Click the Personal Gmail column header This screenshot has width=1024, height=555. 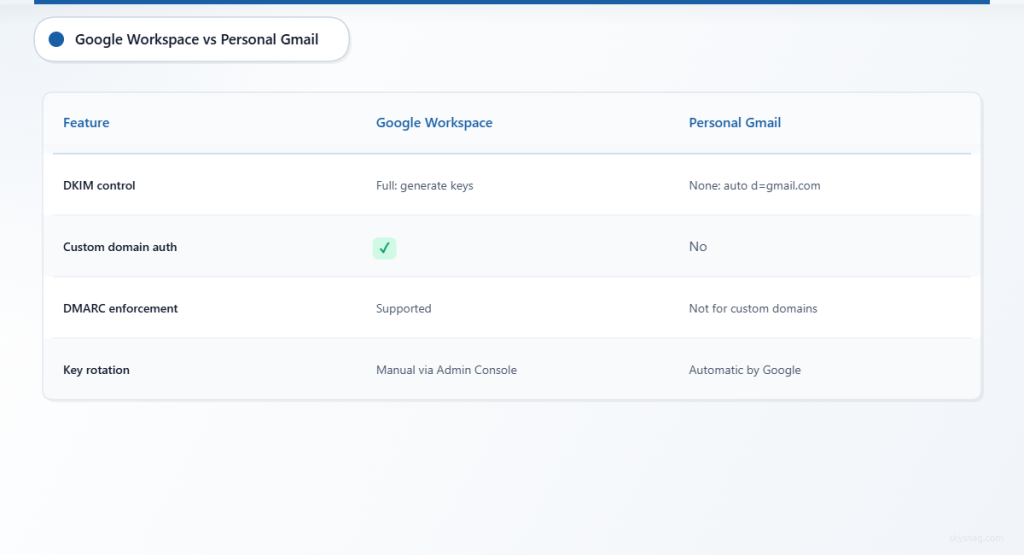click(735, 123)
